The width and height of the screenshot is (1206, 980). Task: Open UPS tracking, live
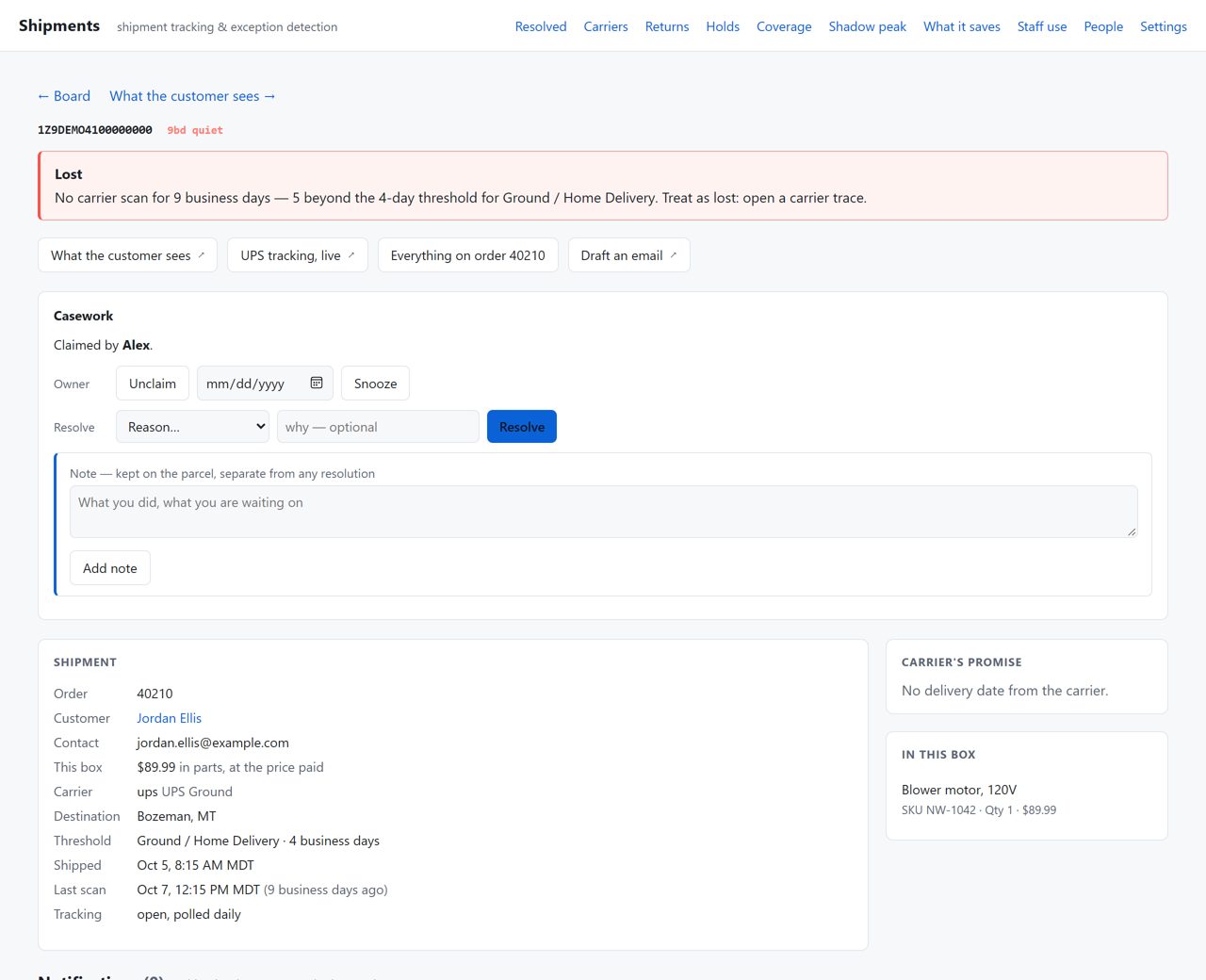tap(298, 255)
